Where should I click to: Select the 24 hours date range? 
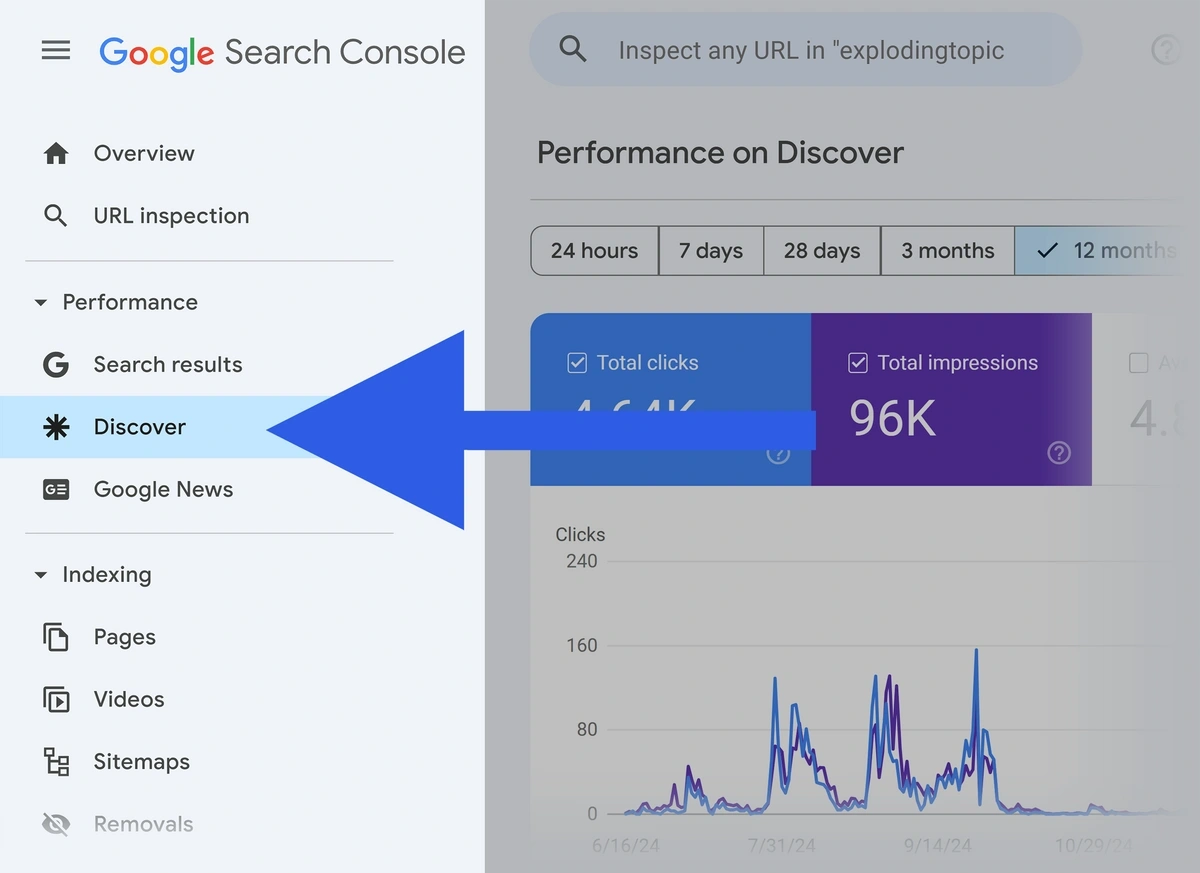[594, 250]
